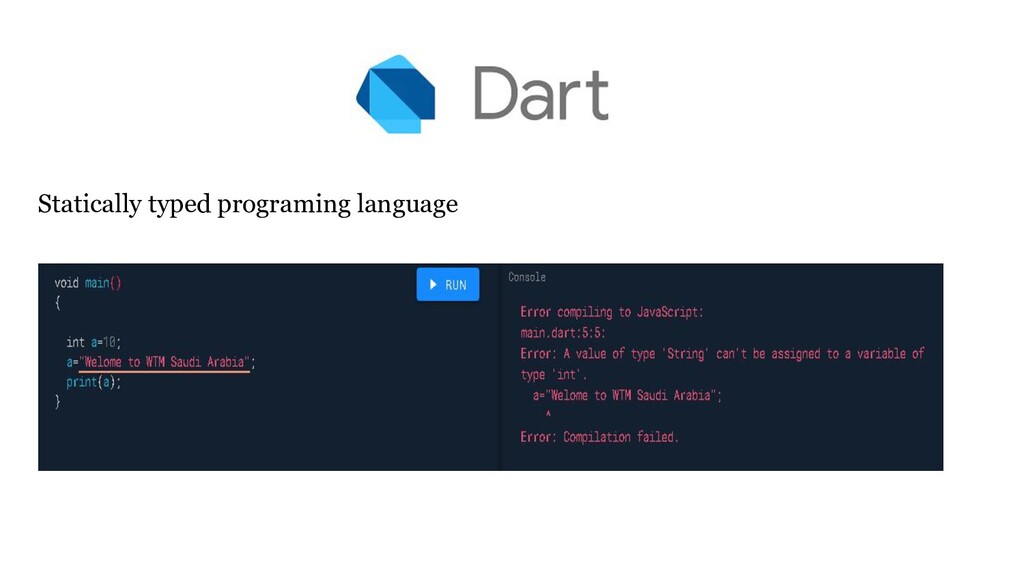The image size is (1024, 576).
Task: Click the 'int a=10;' code line
Action: [x=93, y=342]
